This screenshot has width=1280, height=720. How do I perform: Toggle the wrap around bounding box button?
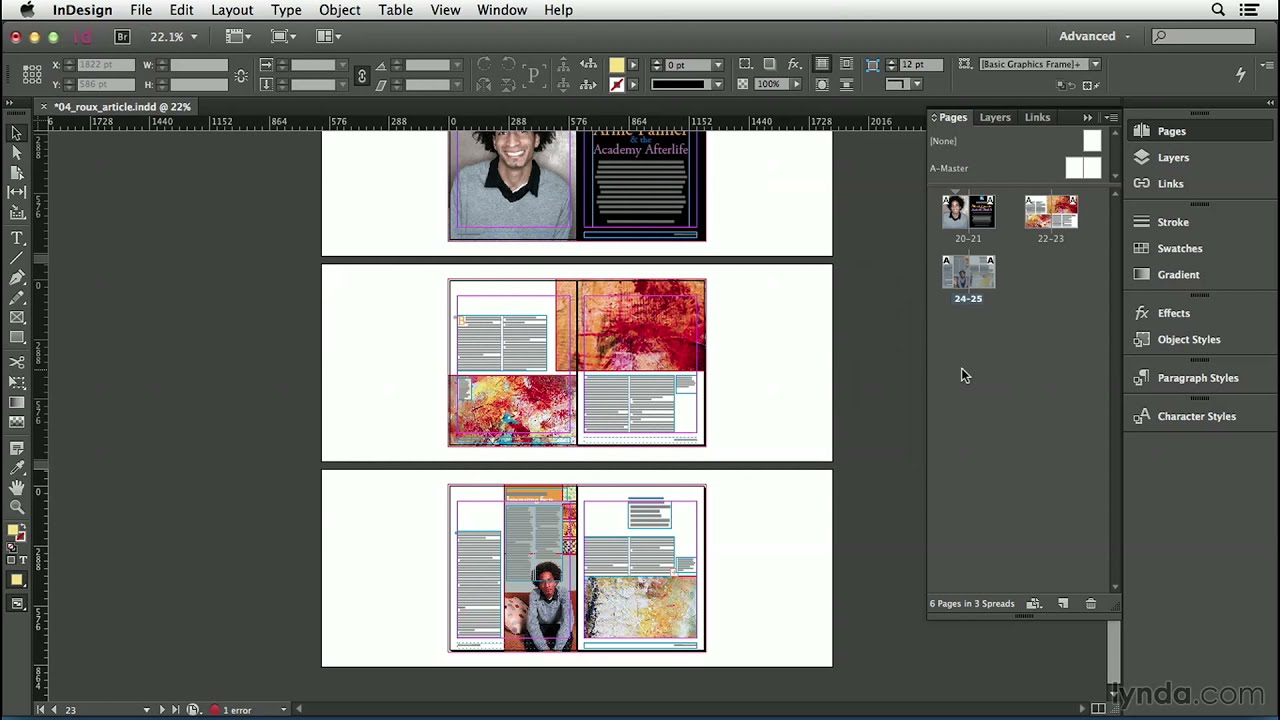click(846, 64)
